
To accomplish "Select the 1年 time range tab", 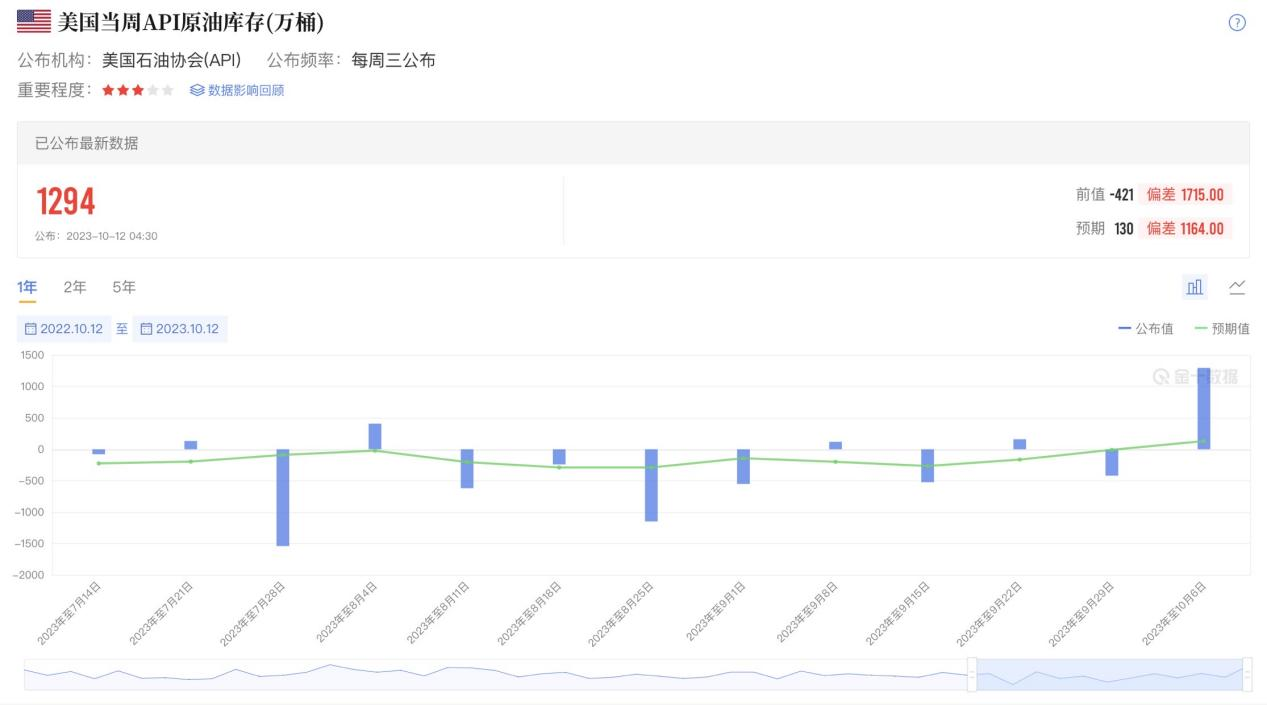I will coord(27,288).
